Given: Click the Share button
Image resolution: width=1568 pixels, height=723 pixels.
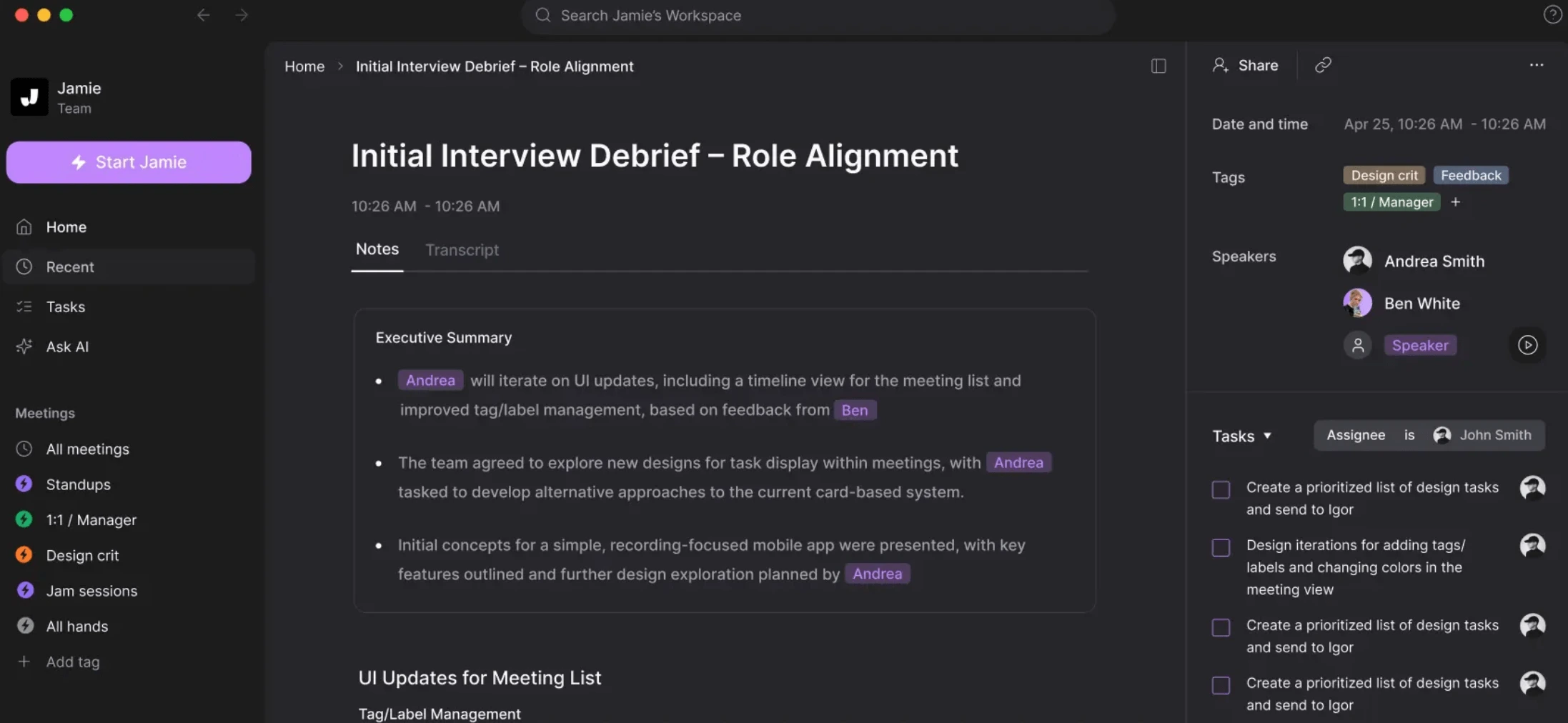Looking at the screenshot, I should click(1246, 65).
